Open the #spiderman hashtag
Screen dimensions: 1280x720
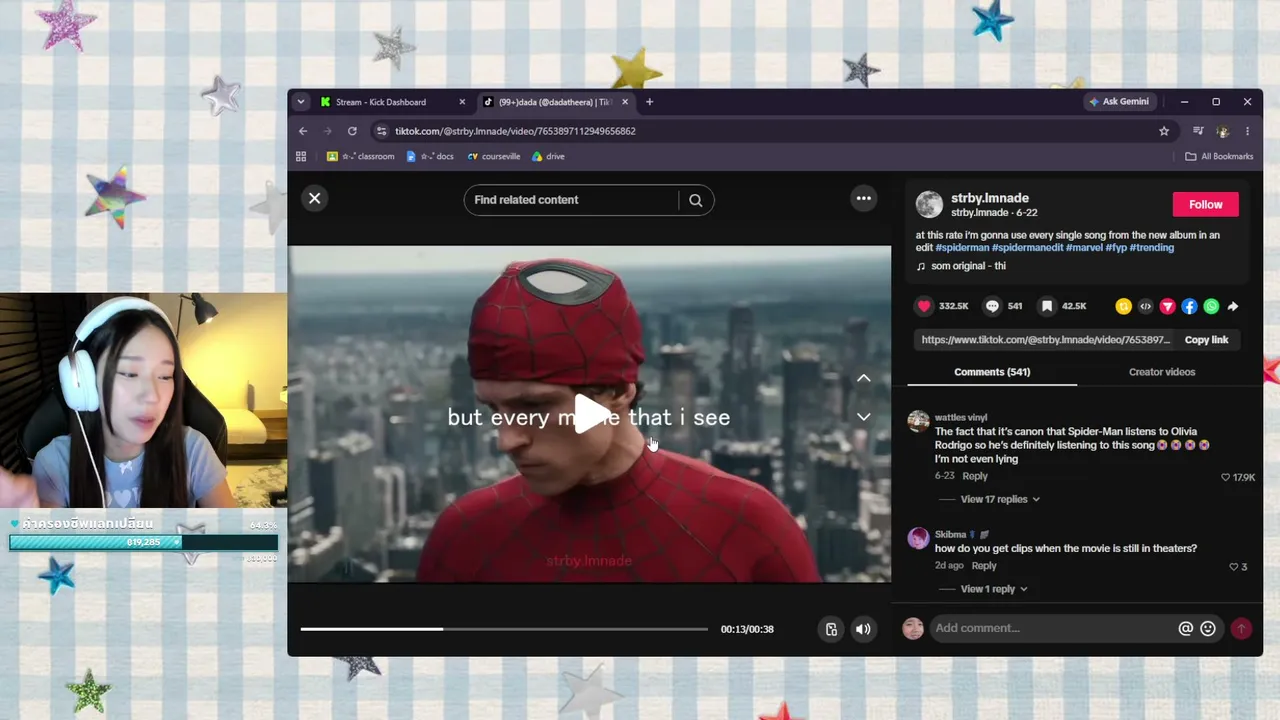[962, 247]
